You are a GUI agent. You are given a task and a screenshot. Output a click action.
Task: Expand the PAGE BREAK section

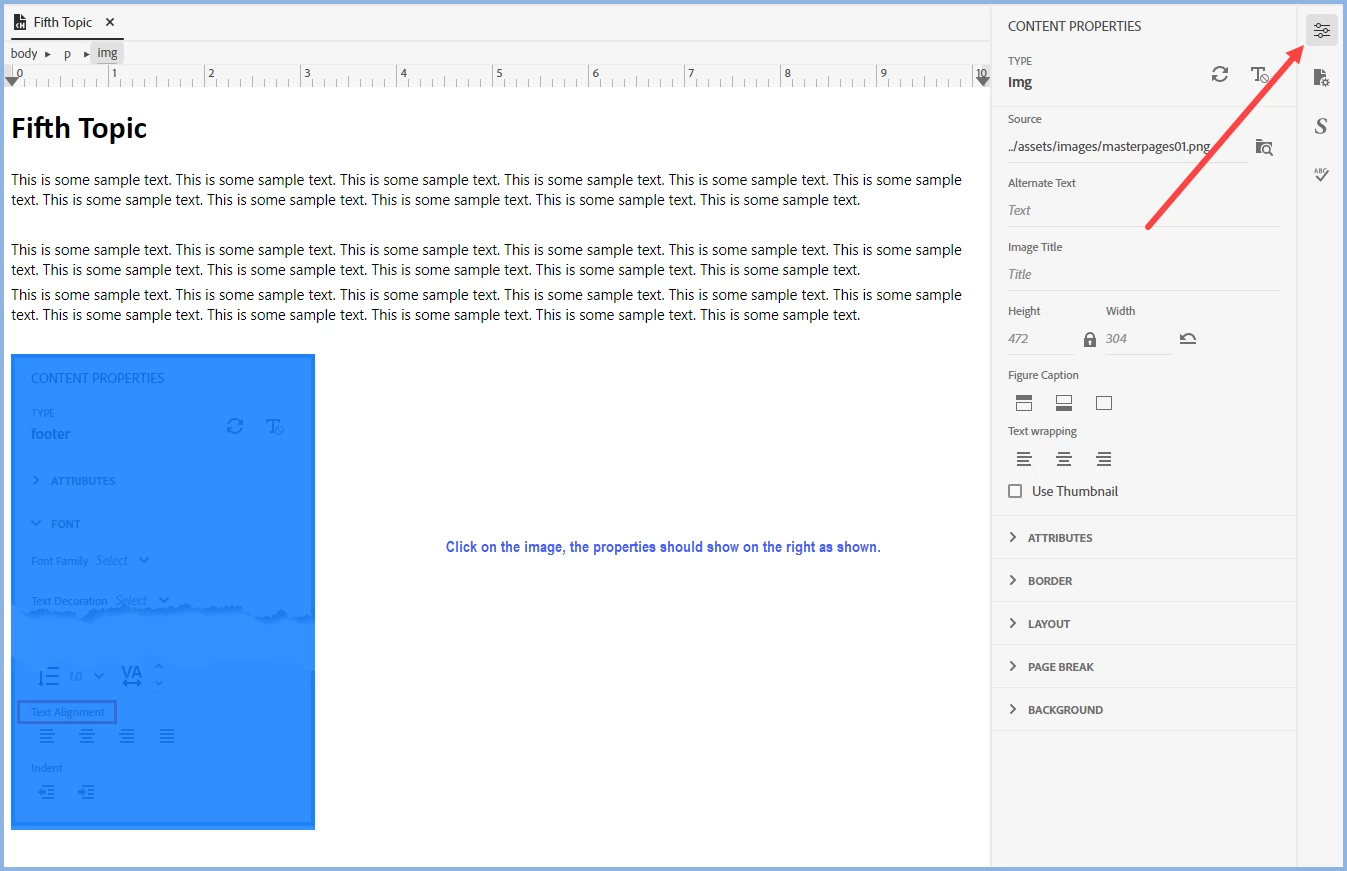(1144, 666)
